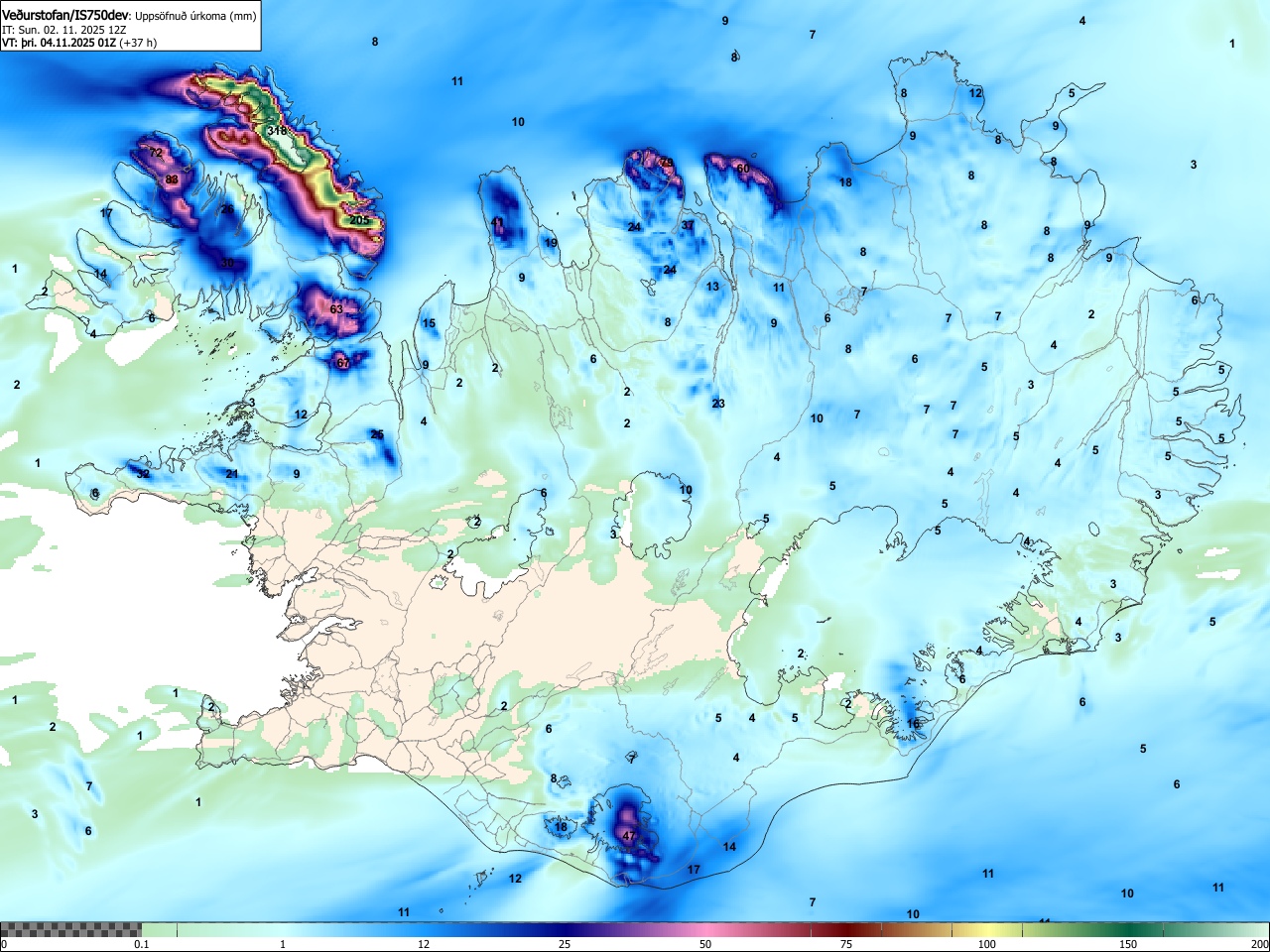Viewport: 1270px width, 952px height.
Task: Click the 'Uppsöfnuð úrkoma (mm)' label
Action: (195, 17)
